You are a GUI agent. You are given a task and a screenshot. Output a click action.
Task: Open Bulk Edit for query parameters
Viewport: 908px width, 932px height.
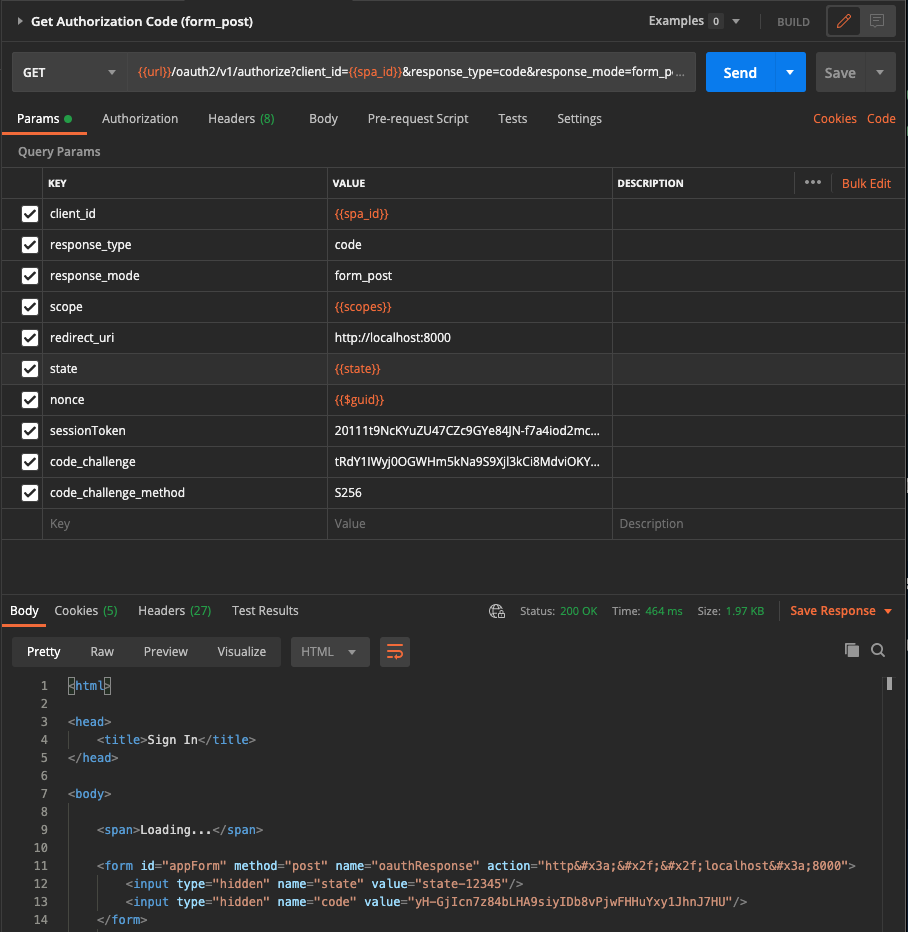866,182
